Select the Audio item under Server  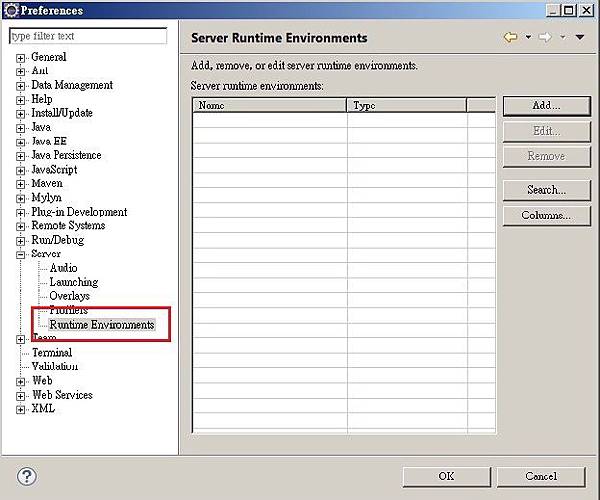64,268
